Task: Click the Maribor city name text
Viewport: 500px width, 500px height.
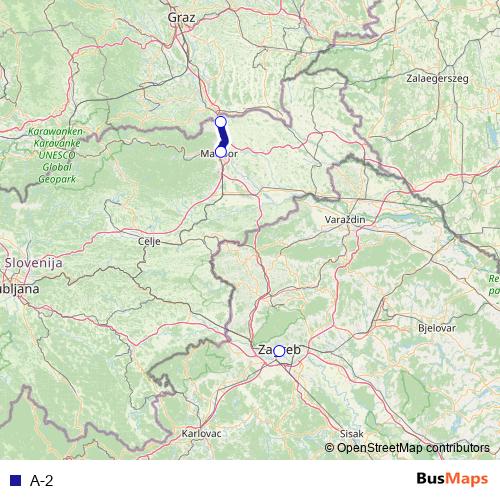Action: pos(219,153)
